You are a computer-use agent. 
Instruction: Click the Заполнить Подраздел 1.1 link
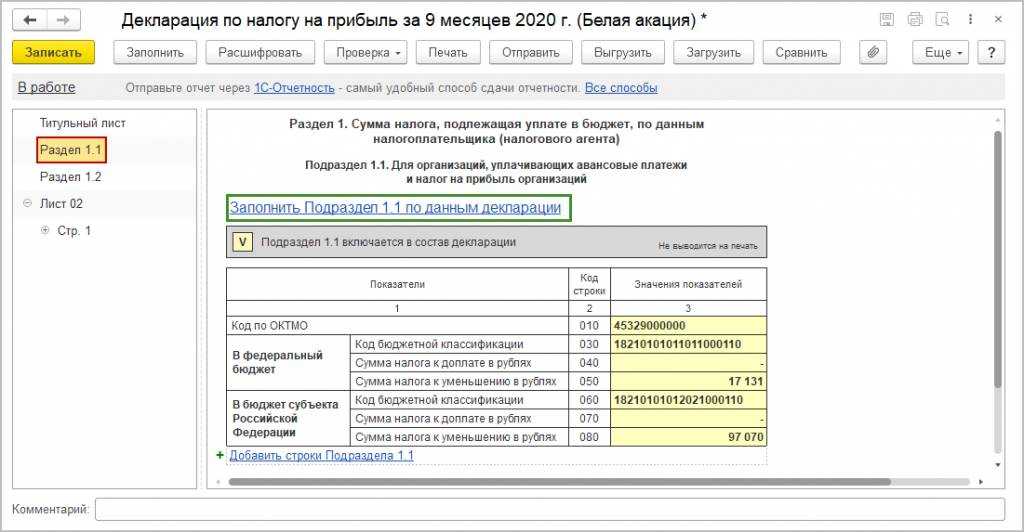pos(395,208)
